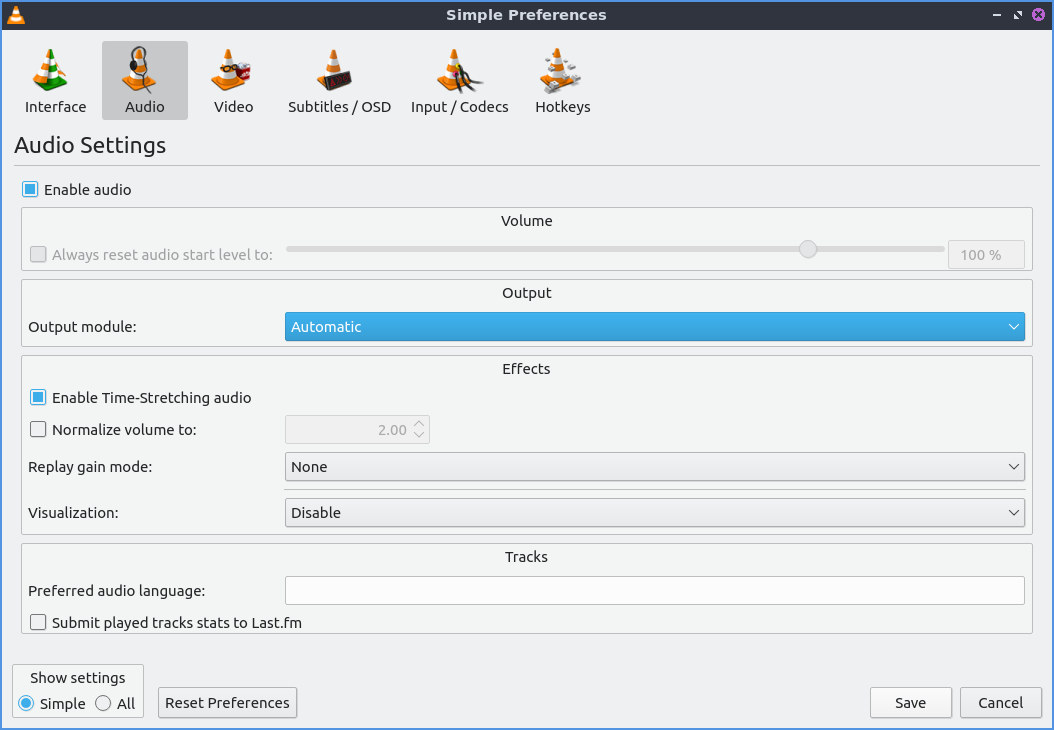Expand the Output module dropdown
The width and height of the screenshot is (1054, 730).
[x=654, y=327]
